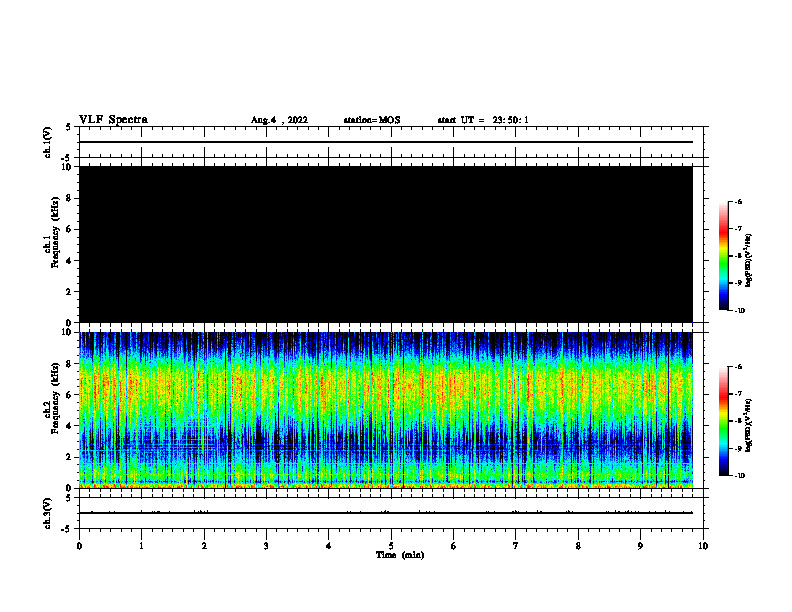Click the black ch.1 spectrogram panel
This screenshot has height=612, width=792.
click(x=386, y=244)
